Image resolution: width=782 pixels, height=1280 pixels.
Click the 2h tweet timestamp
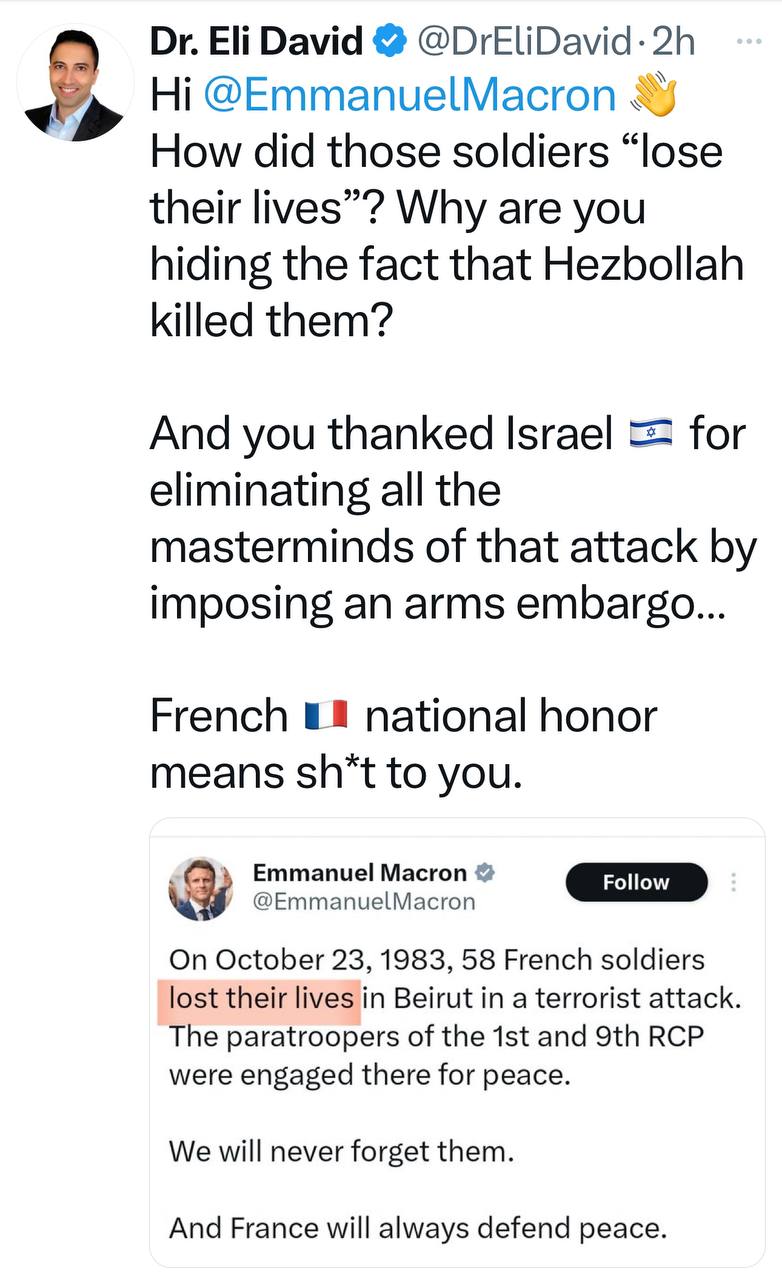click(x=674, y=41)
